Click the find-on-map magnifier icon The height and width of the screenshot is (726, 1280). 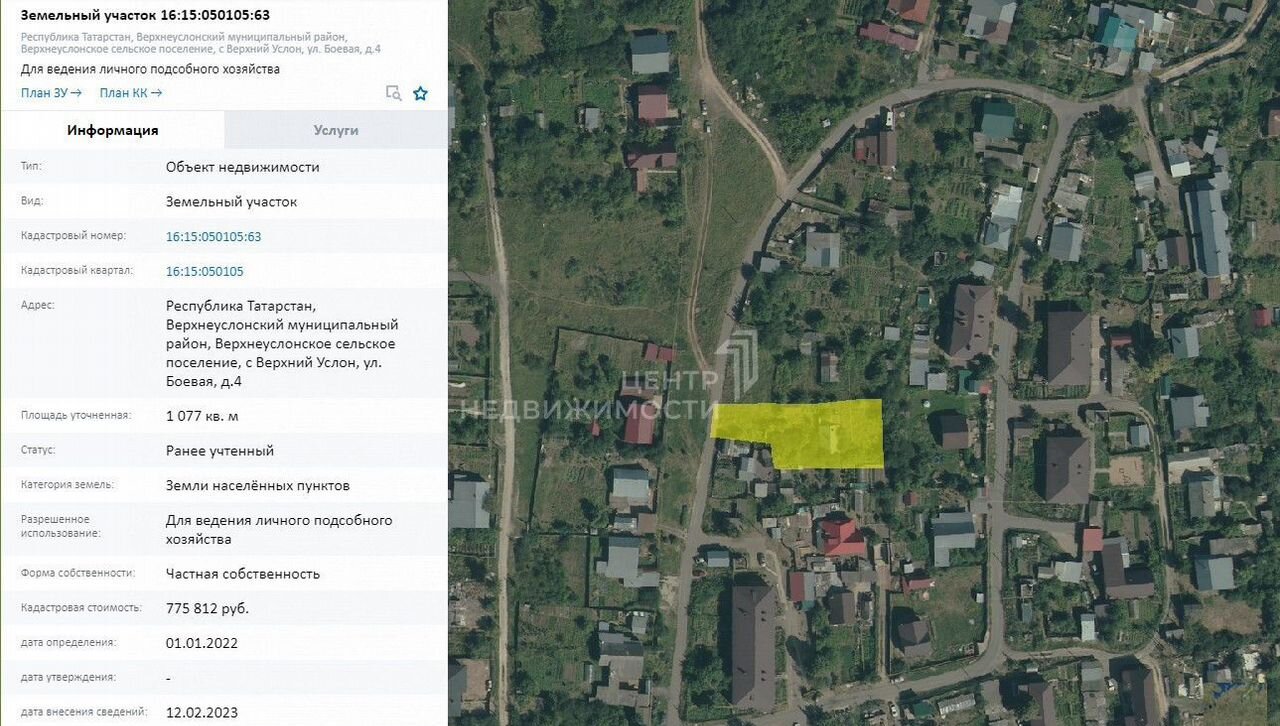394,93
